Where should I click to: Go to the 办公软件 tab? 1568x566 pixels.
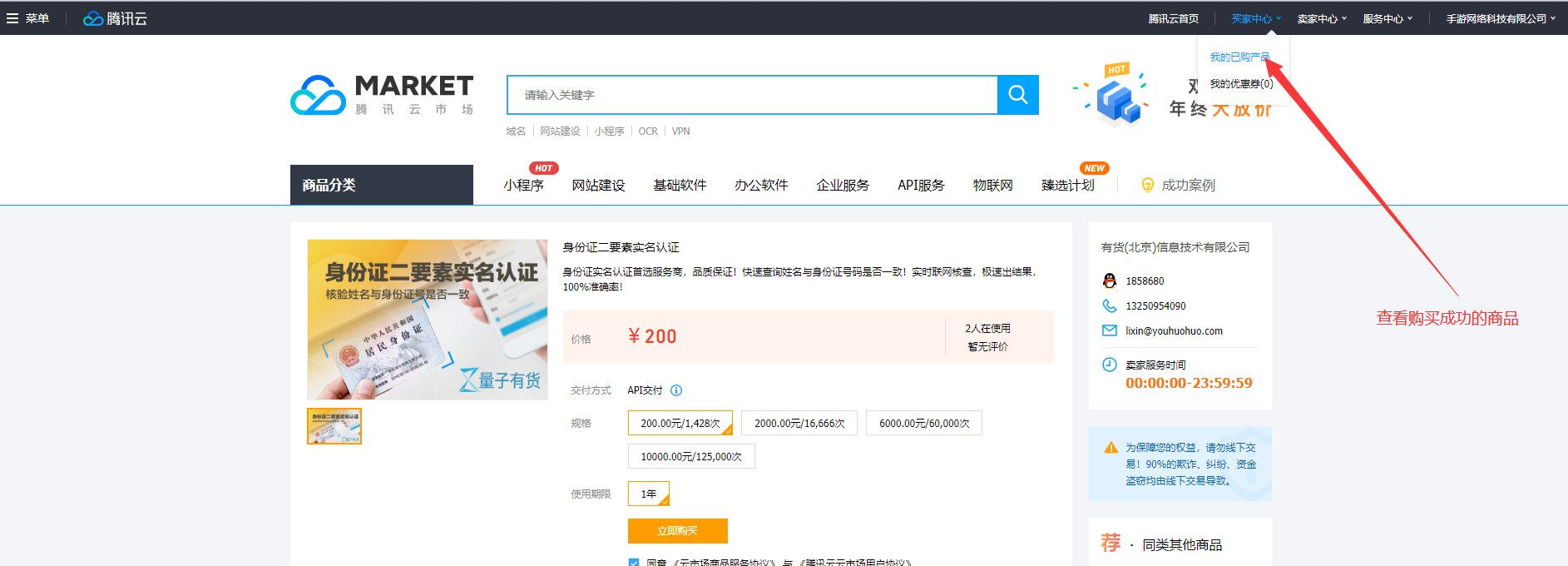pos(761,185)
